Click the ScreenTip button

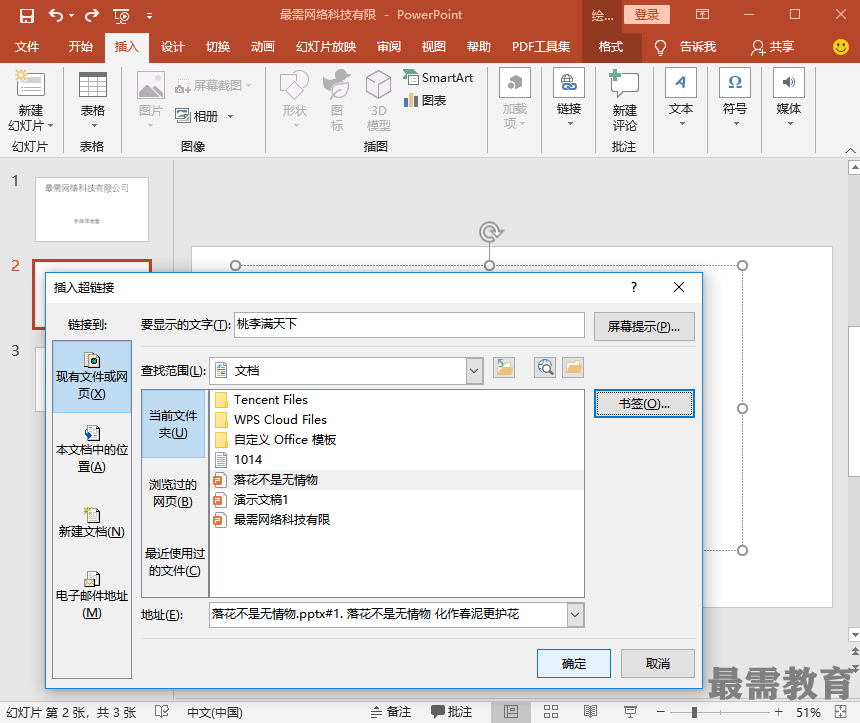coord(644,327)
